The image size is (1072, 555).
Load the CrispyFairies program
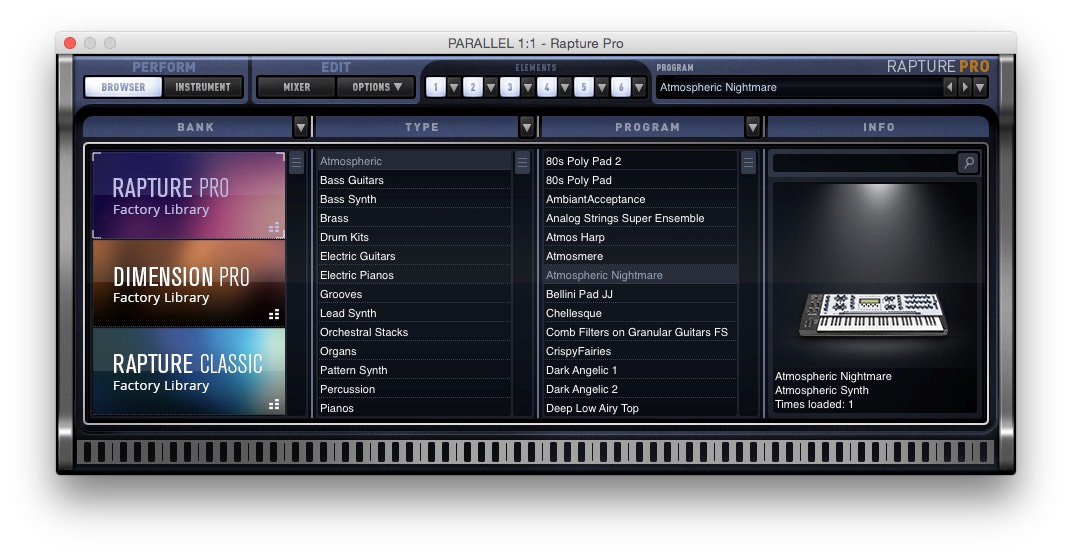coord(640,351)
